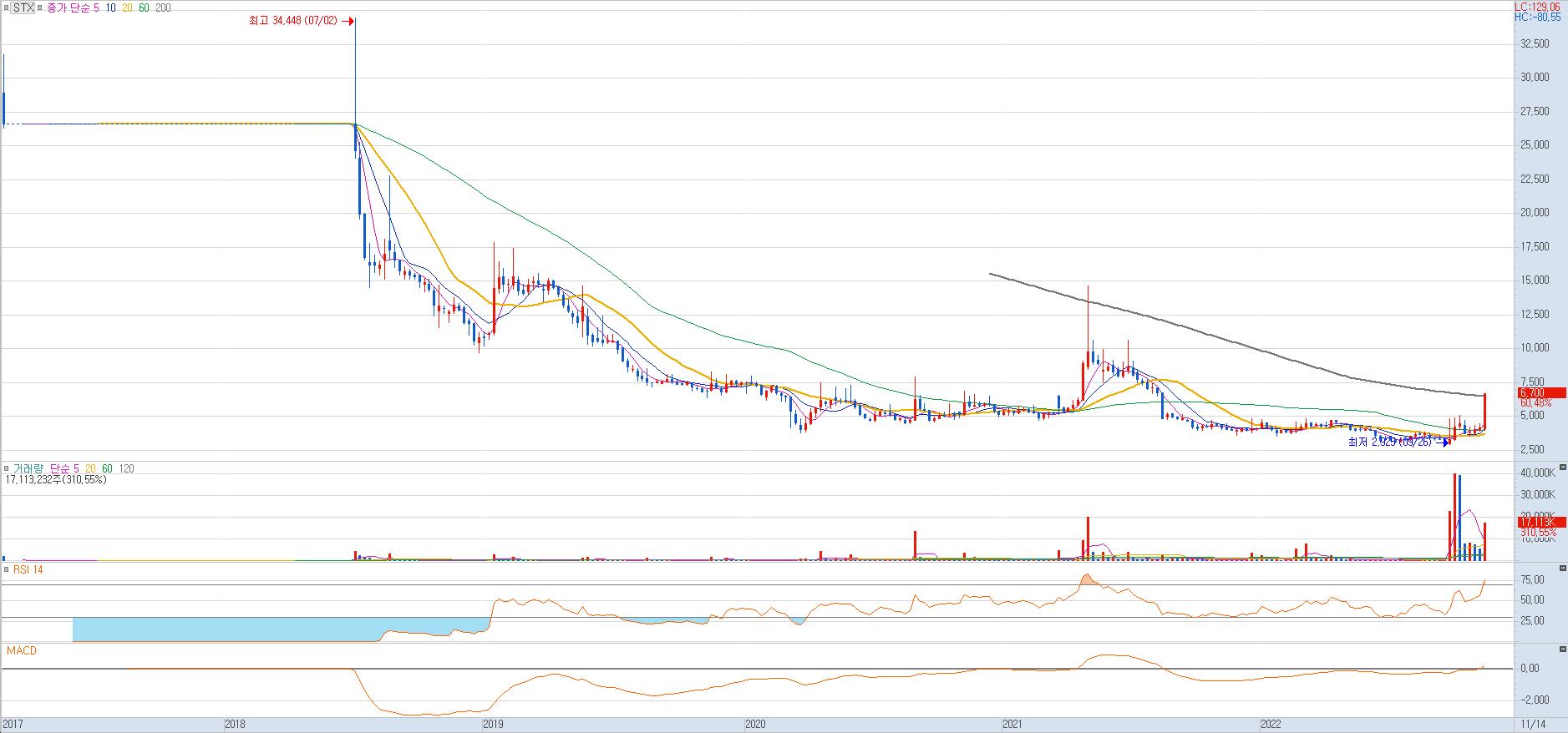Click the 2021 label on time axis

[1012, 725]
